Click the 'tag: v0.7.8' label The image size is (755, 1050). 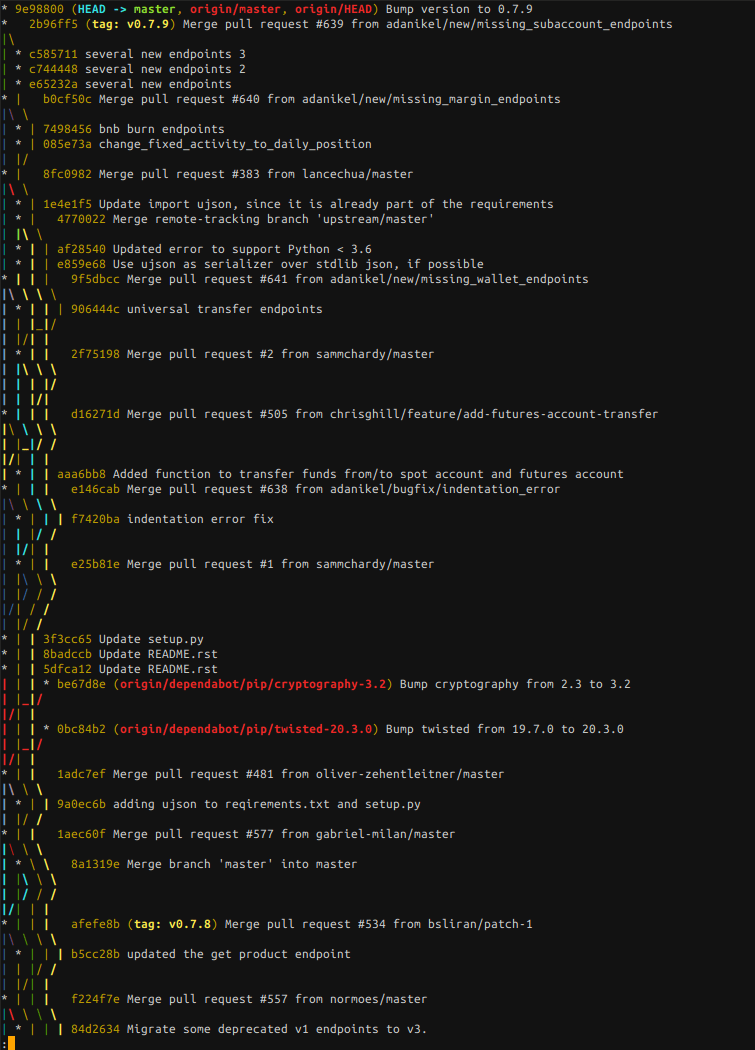tap(173, 924)
